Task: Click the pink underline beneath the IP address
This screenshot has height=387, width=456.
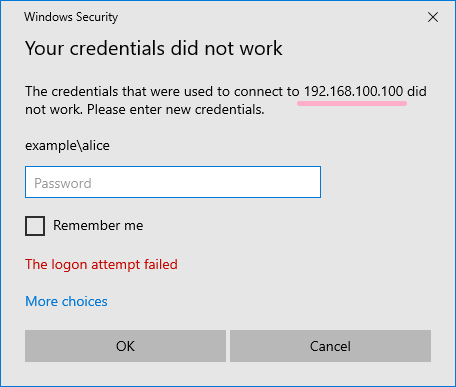Action: click(x=352, y=103)
